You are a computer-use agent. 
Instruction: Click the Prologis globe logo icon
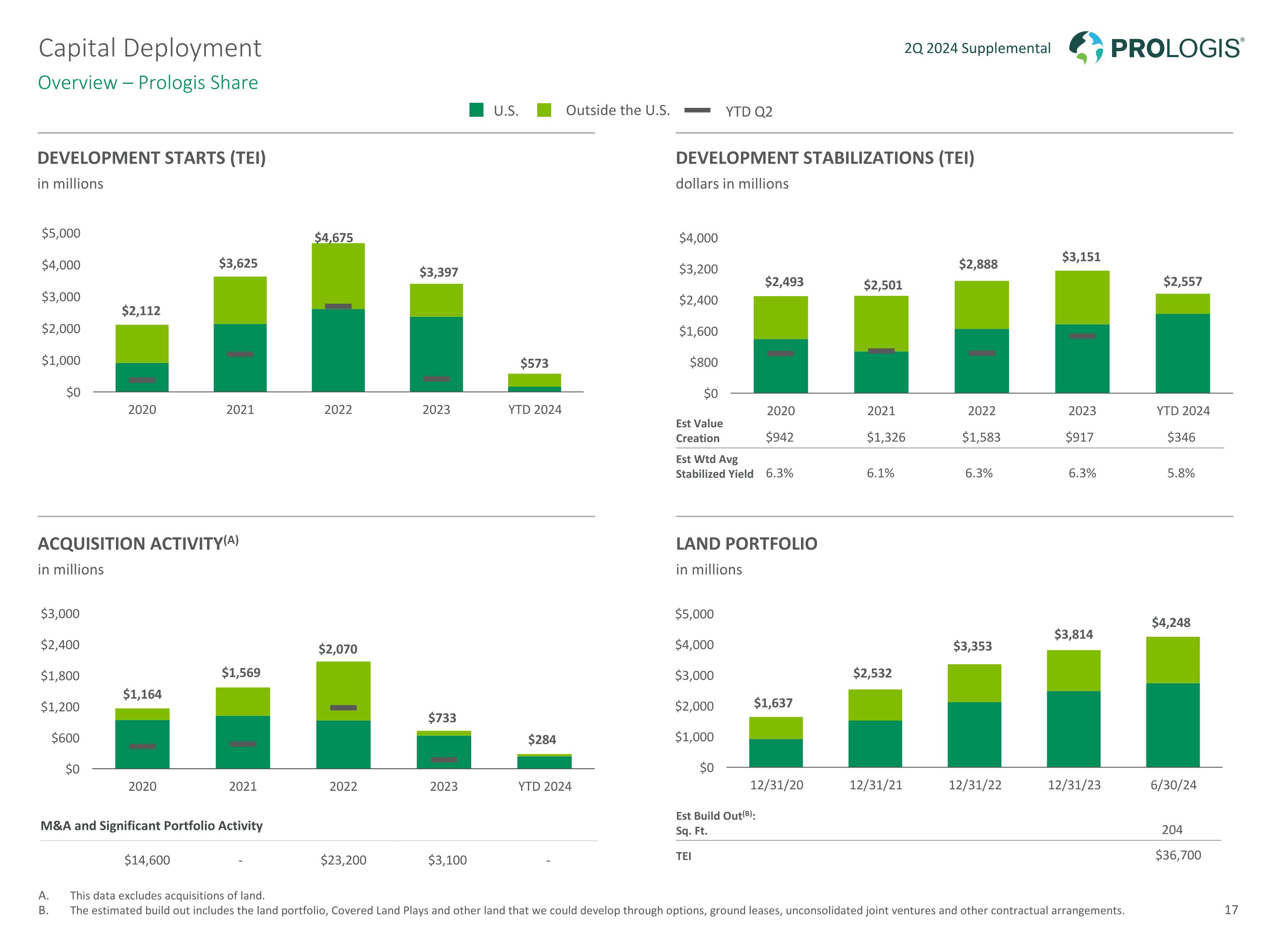1085,48
